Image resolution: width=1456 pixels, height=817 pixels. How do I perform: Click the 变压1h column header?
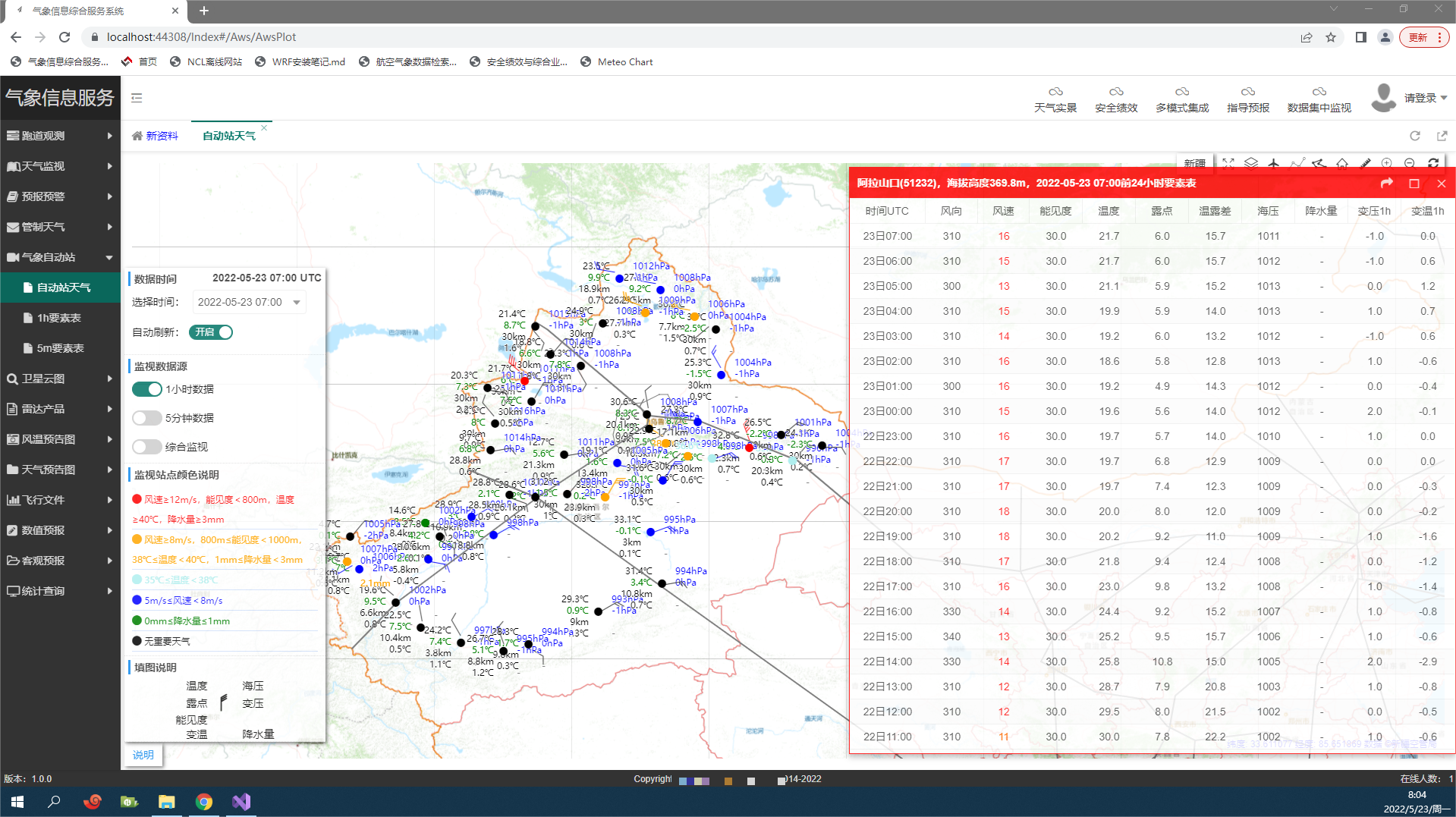coord(1374,211)
